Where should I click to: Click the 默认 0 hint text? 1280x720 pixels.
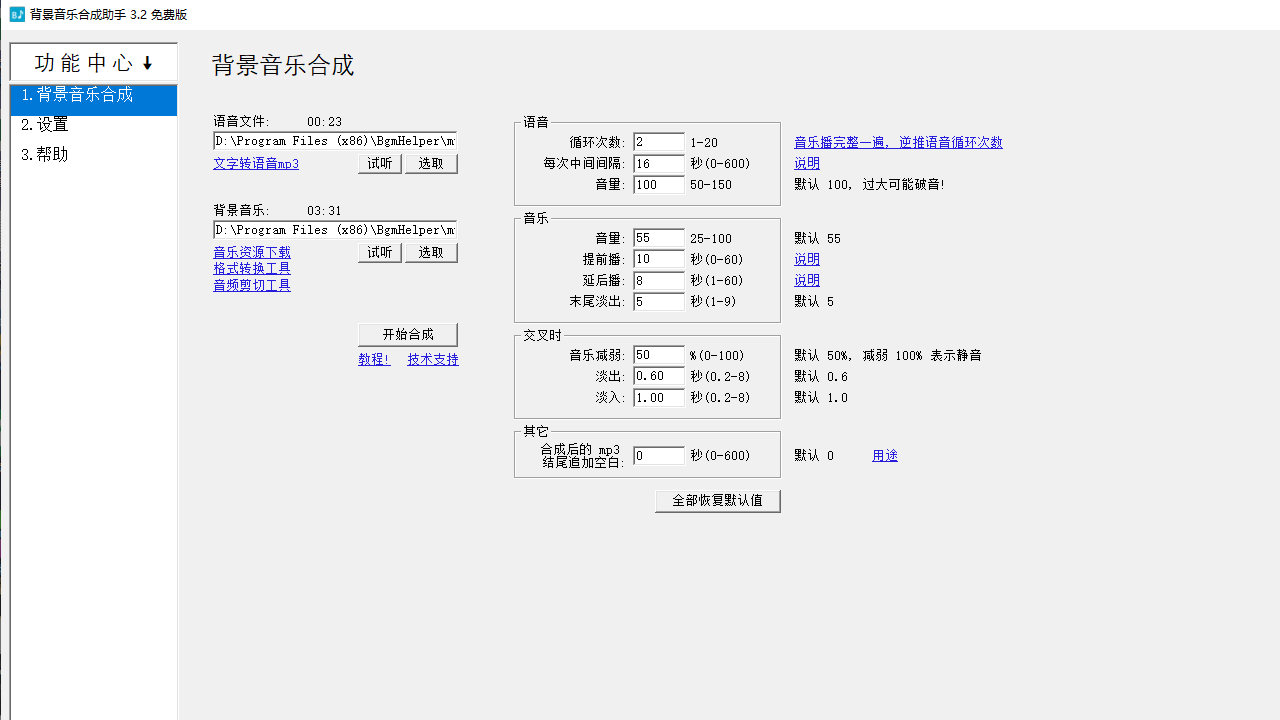(x=814, y=456)
